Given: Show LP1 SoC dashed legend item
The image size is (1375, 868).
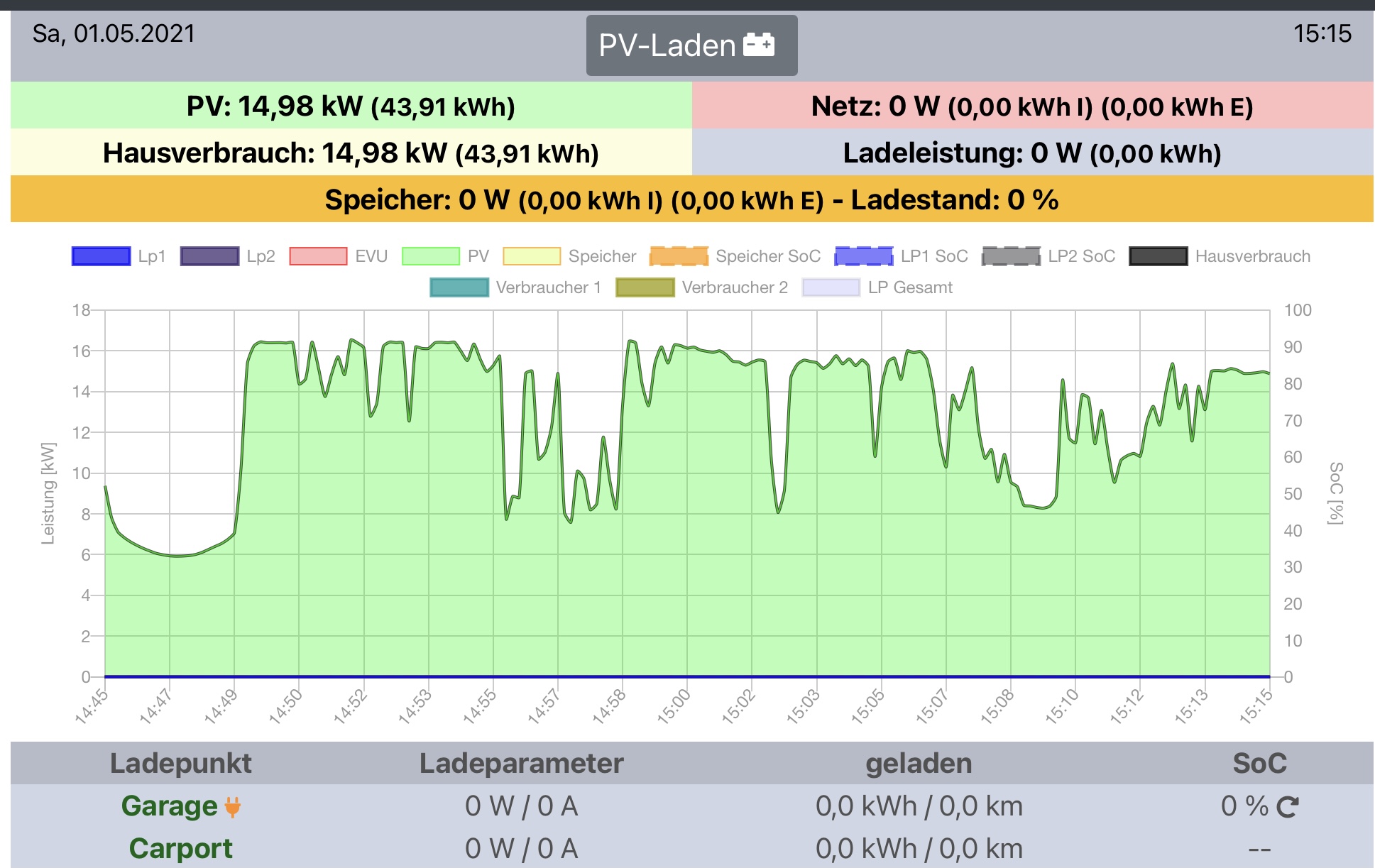Looking at the screenshot, I should coord(863,256).
